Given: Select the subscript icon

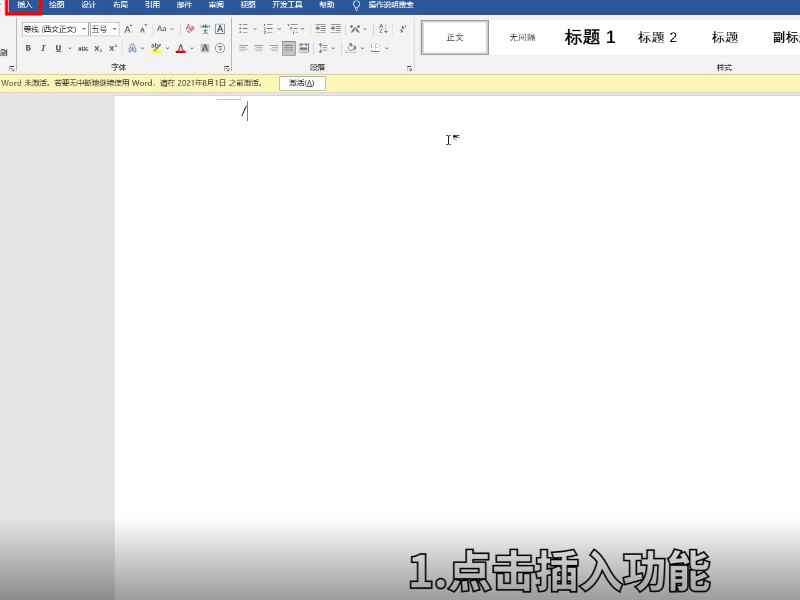Looking at the screenshot, I should (x=97, y=47).
